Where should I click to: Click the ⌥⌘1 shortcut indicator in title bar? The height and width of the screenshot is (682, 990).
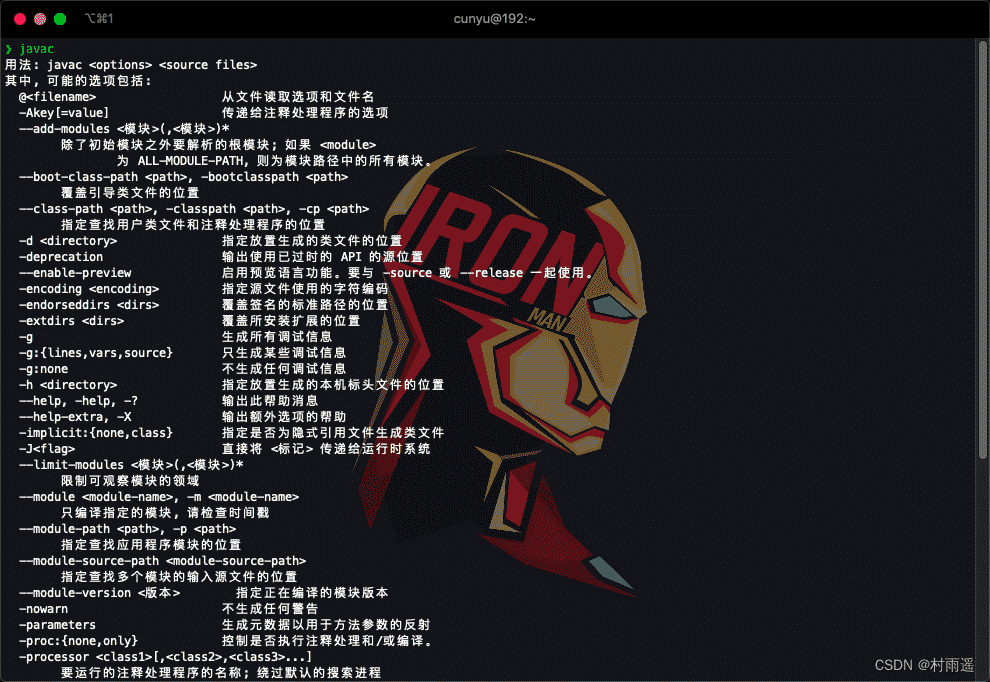(x=99, y=19)
